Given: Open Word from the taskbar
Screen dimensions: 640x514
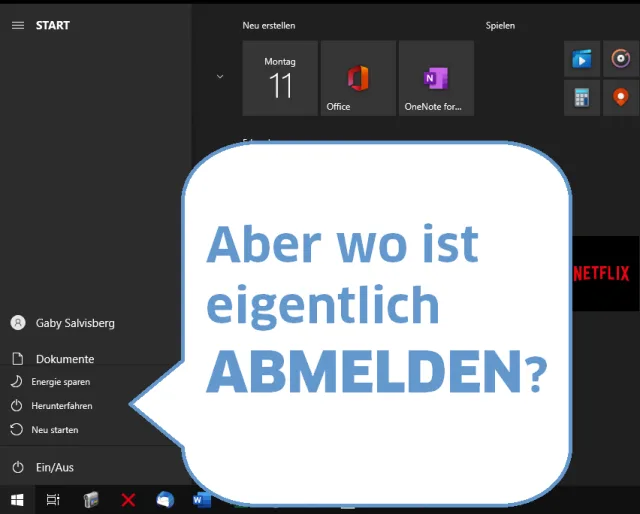Looking at the screenshot, I should 202,499.
